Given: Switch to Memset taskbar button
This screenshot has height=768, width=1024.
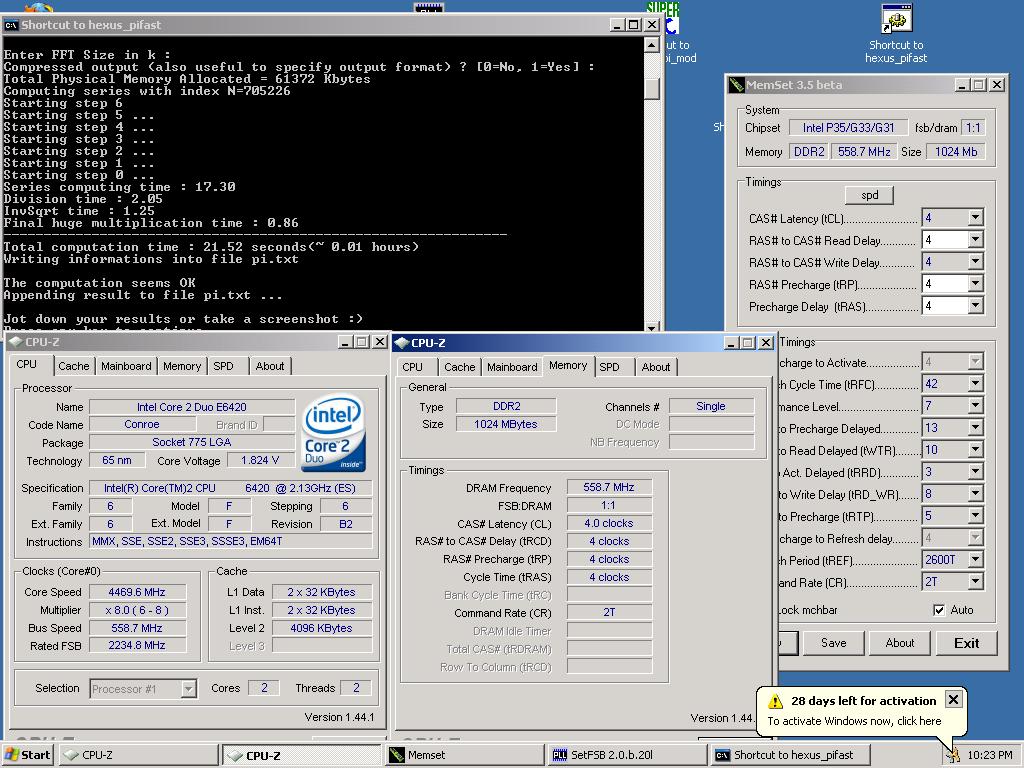Looking at the screenshot, I should [464, 755].
